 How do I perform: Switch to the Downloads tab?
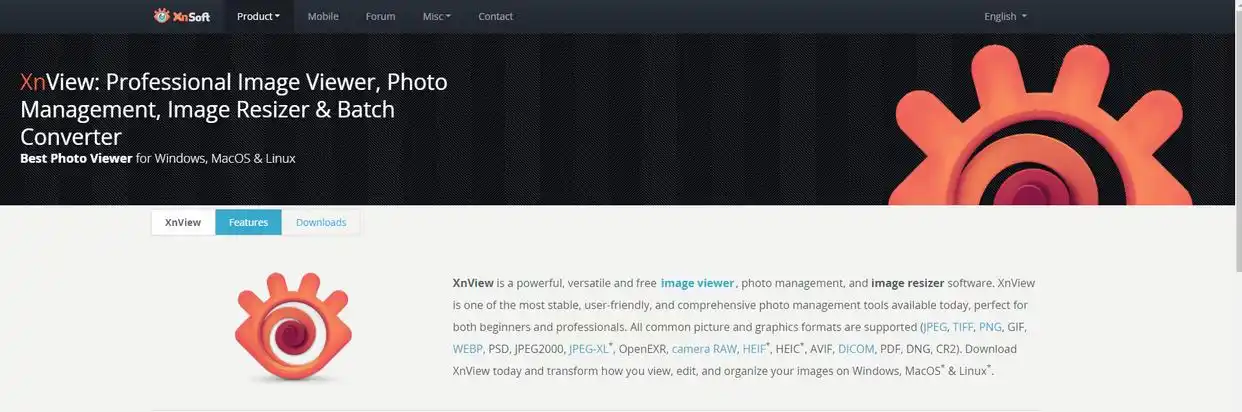[321, 222]
